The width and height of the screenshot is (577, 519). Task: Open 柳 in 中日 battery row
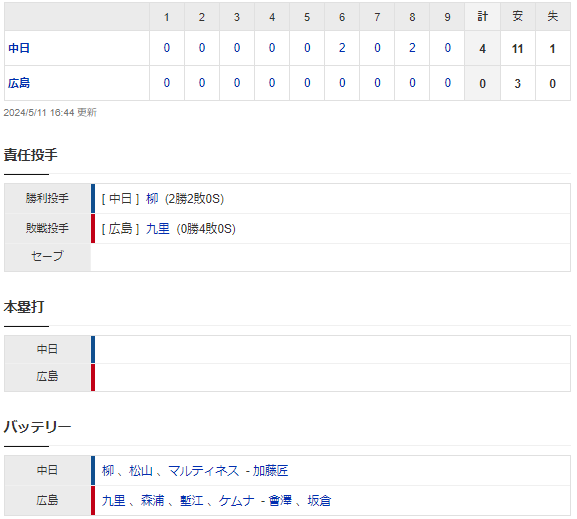pos(108,470)
